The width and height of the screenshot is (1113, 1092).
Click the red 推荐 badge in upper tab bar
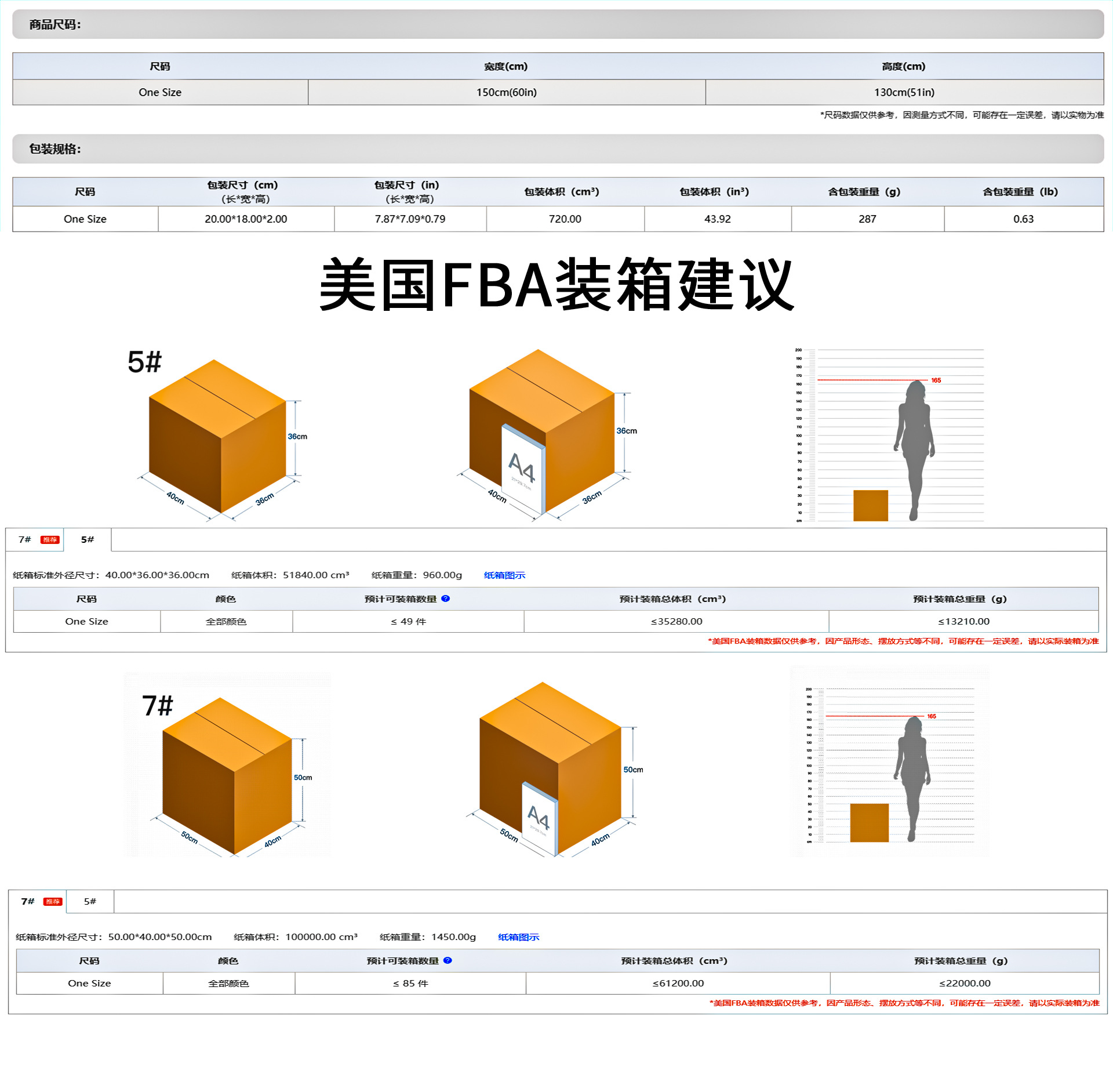click(50, 540)
